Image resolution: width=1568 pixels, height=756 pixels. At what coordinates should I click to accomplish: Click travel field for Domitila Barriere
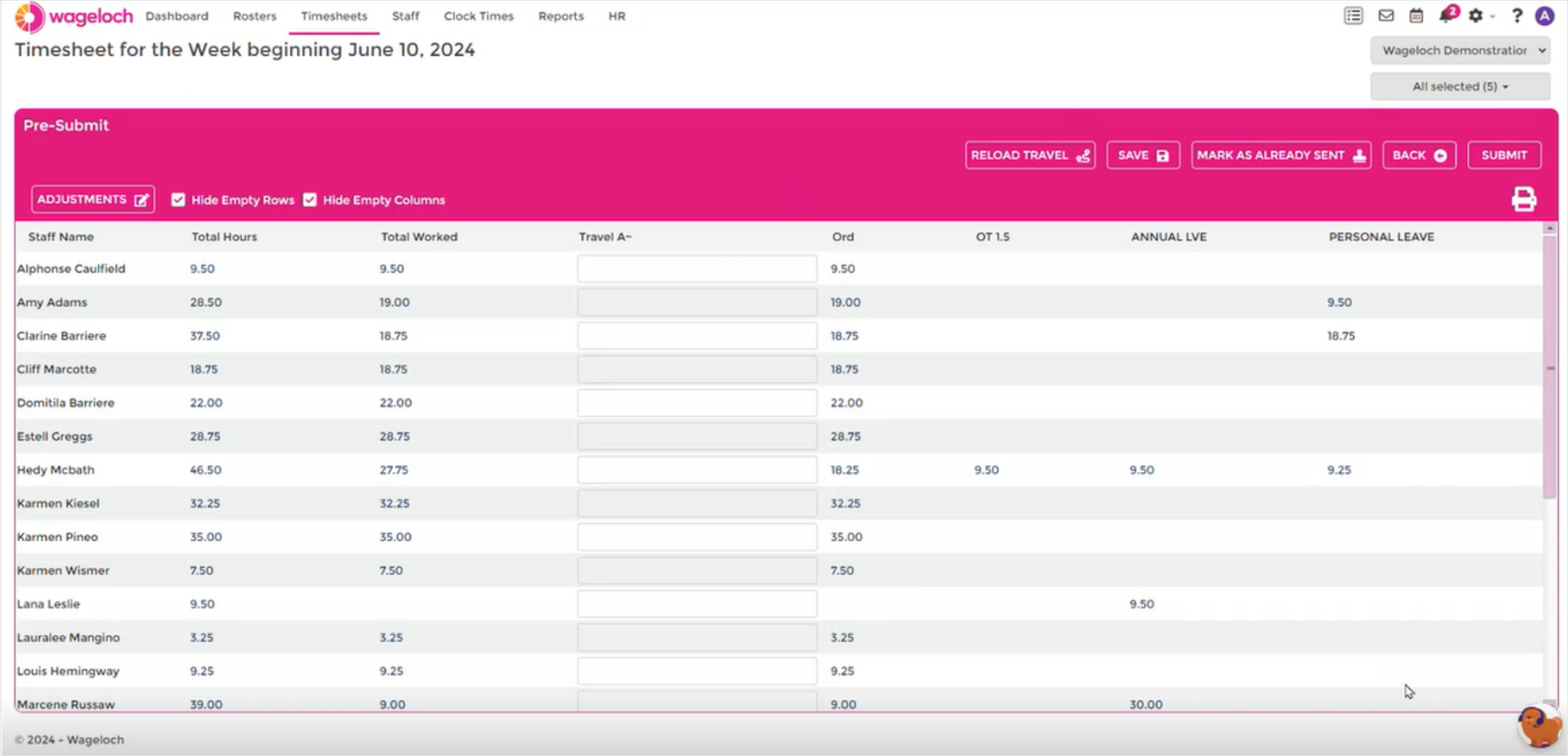tap(697, 403)
